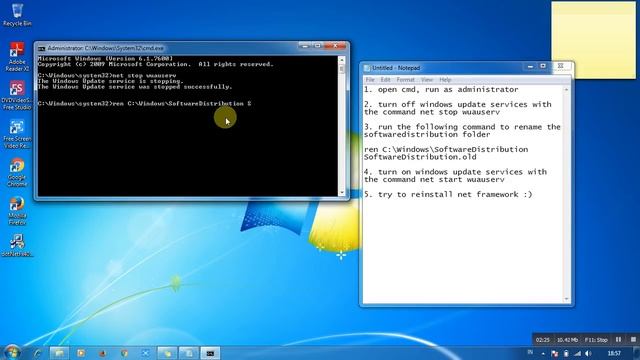640x360 pixels.
Task: Minimize the Notepad window
Action: (x=530, y=66)
